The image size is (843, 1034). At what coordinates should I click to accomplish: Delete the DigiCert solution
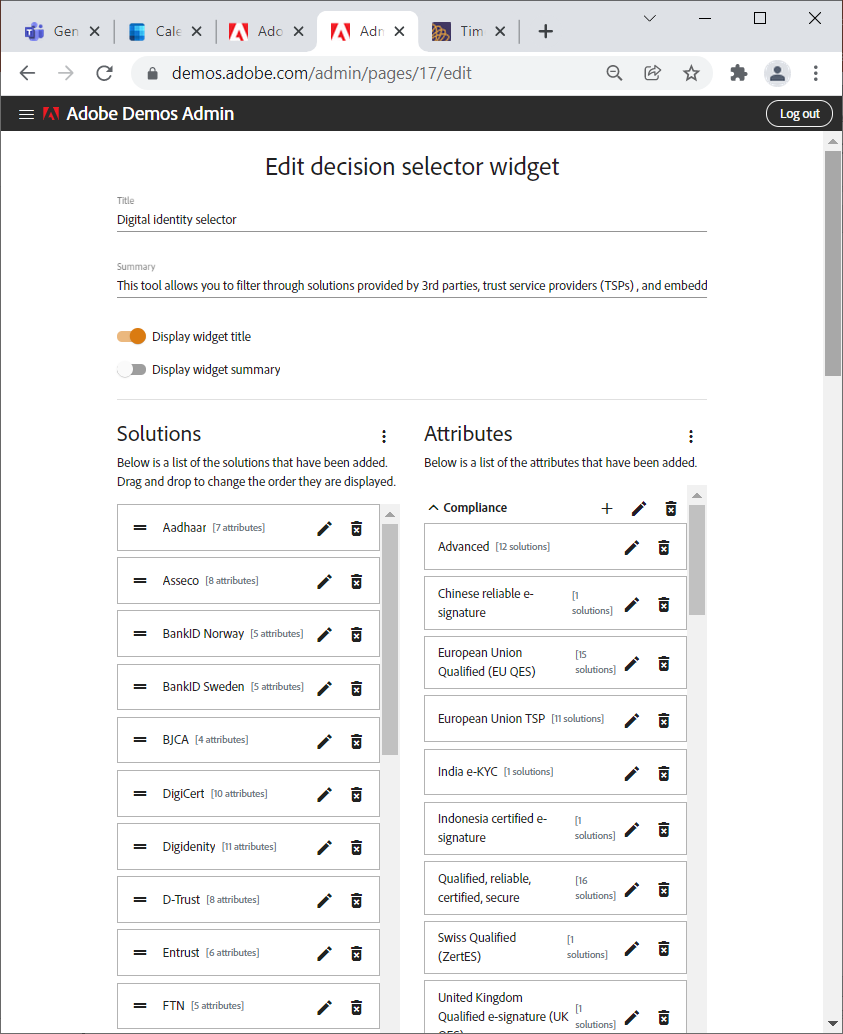click(356, 795)
